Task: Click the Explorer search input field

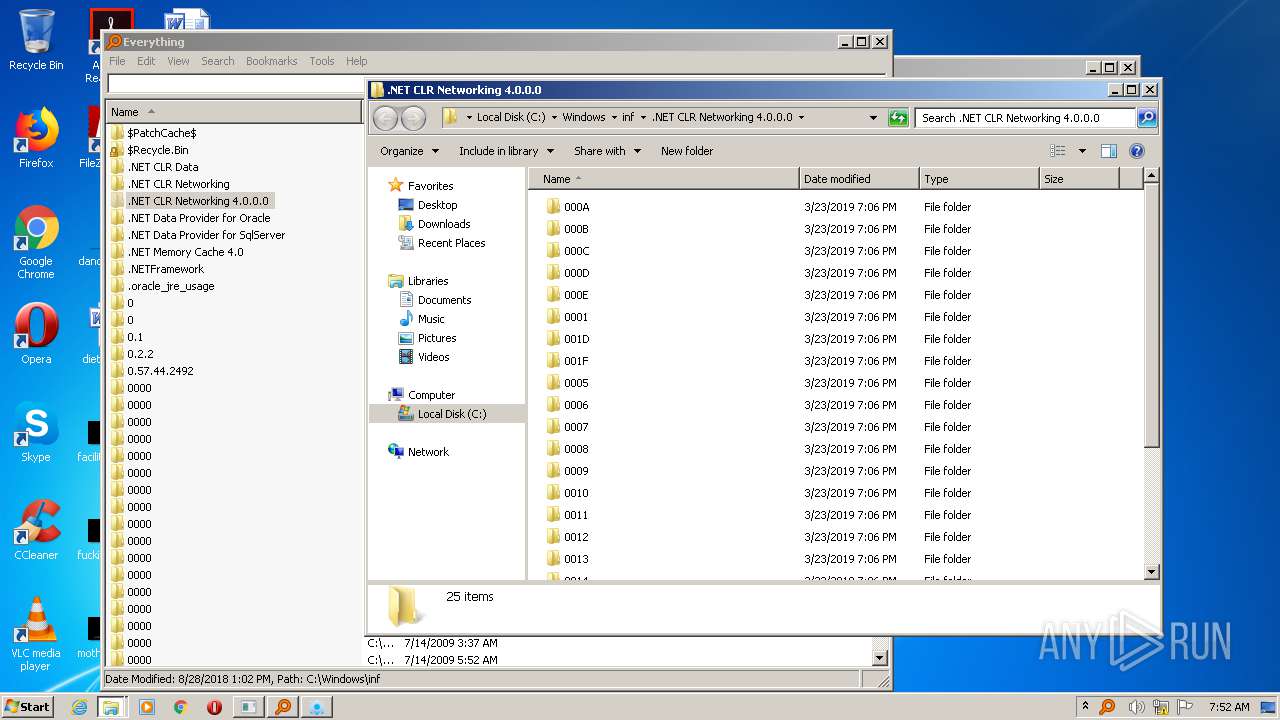Action: pos(1026,118)
